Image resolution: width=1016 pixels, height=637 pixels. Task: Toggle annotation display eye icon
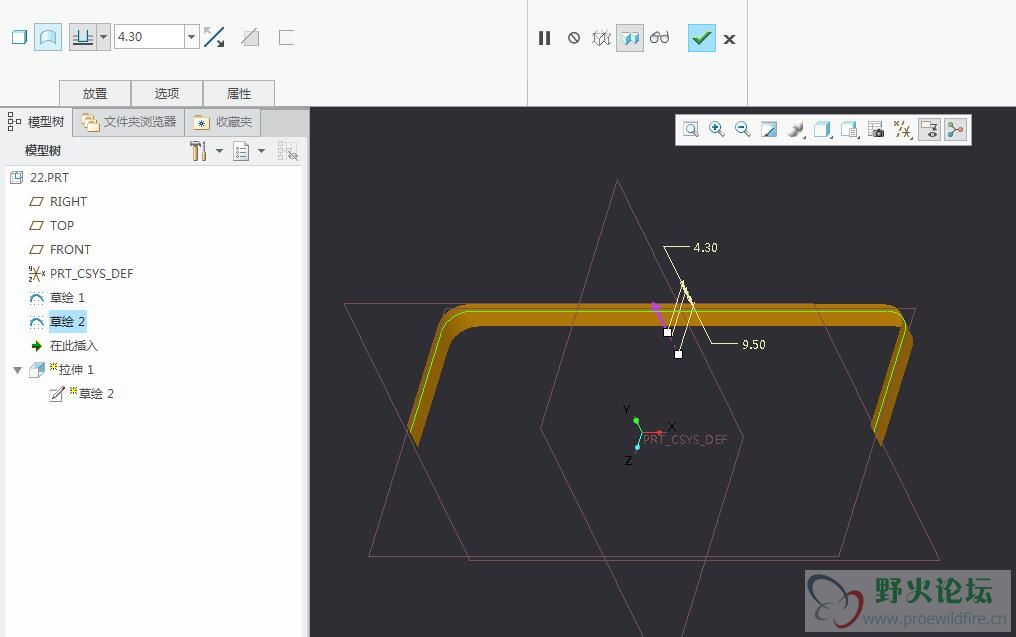(x=929, y=130)
